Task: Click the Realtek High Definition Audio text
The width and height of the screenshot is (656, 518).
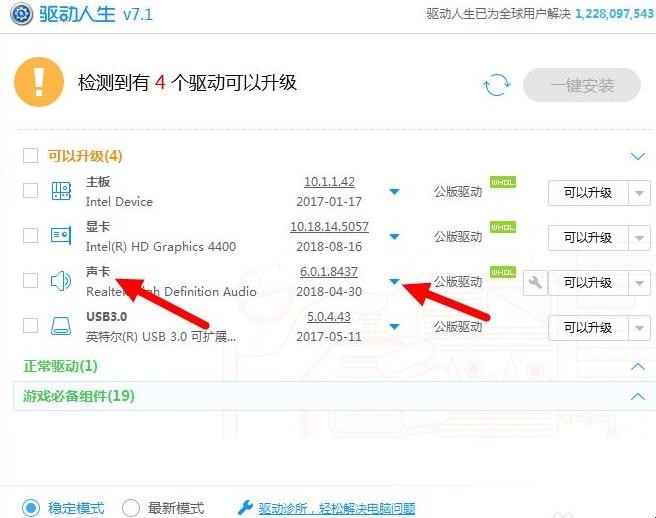Action: point(171,292)
